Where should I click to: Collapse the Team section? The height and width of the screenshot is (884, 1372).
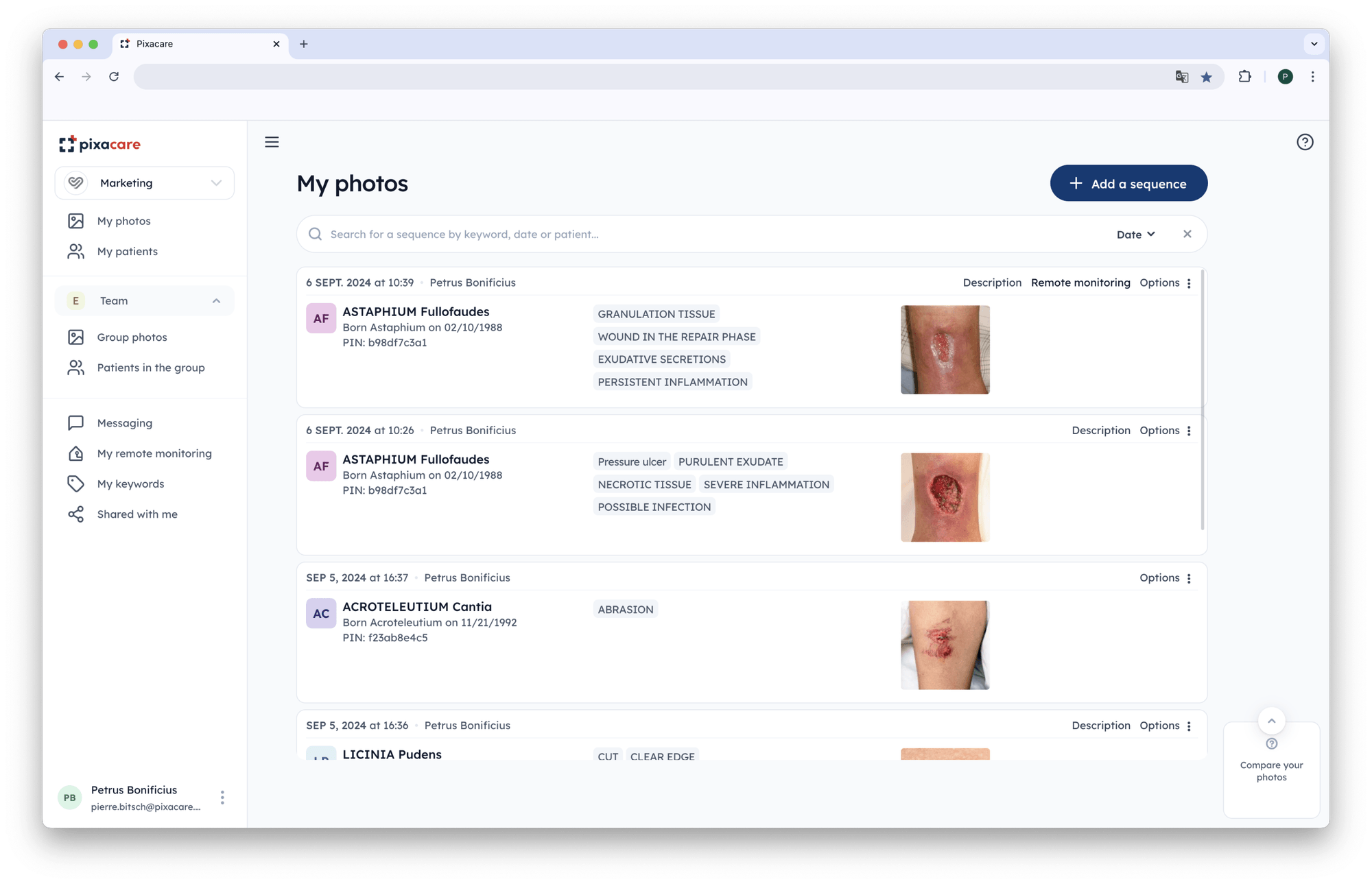(216, 300)
